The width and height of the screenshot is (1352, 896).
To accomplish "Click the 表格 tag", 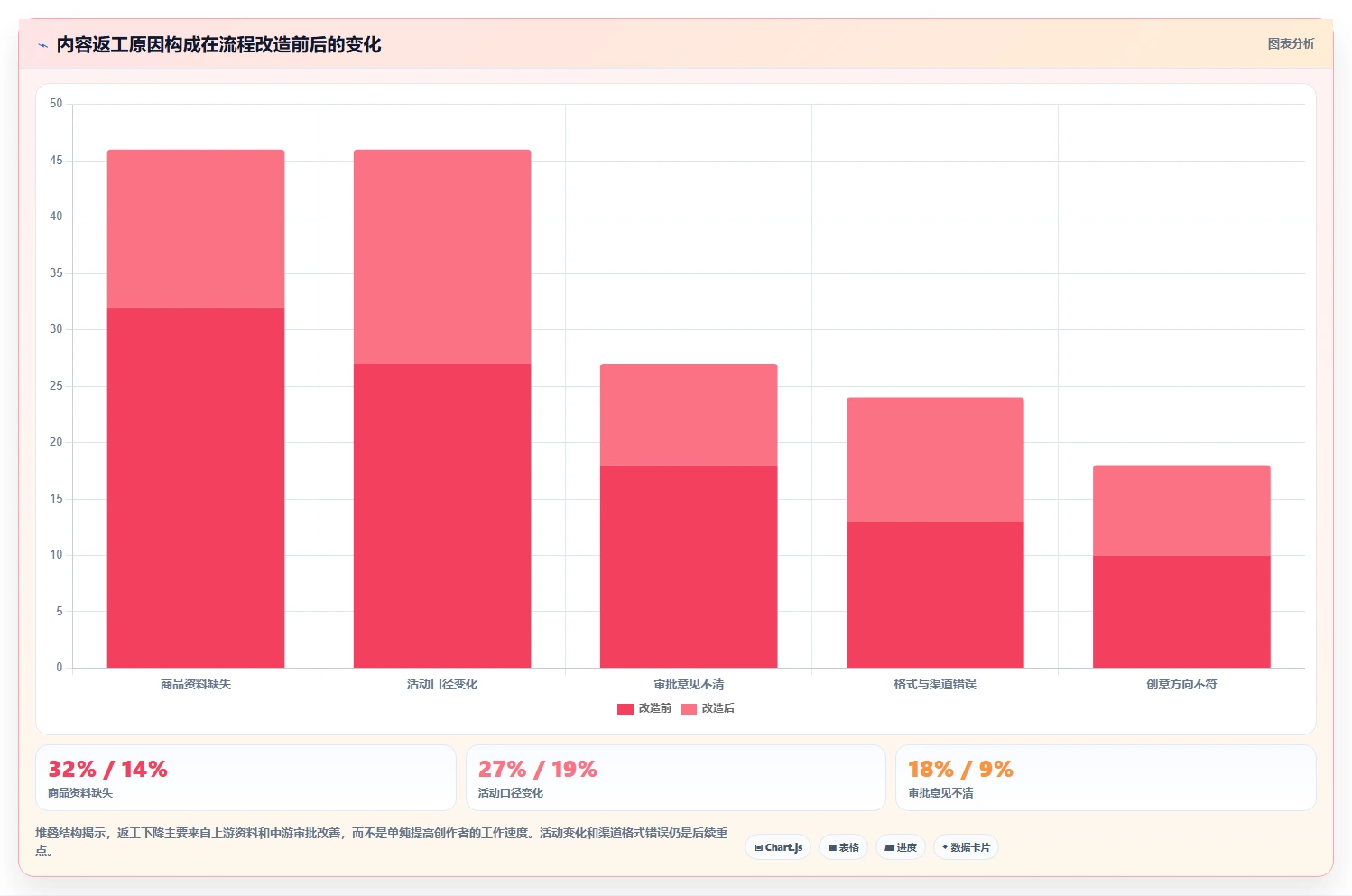I will point(843,847).
